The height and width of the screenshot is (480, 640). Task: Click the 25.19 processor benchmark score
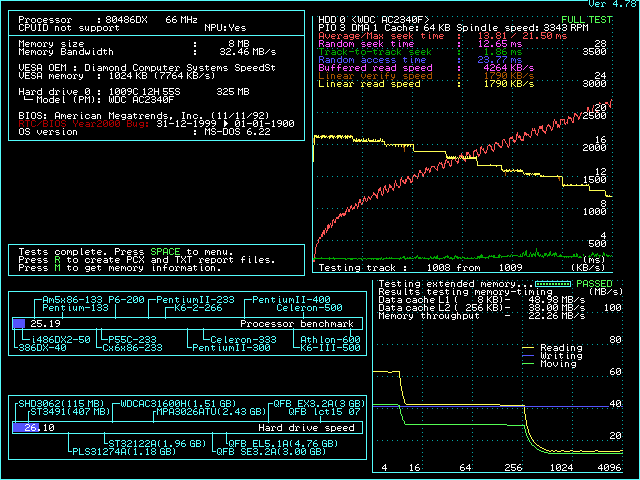pos(45,324)
